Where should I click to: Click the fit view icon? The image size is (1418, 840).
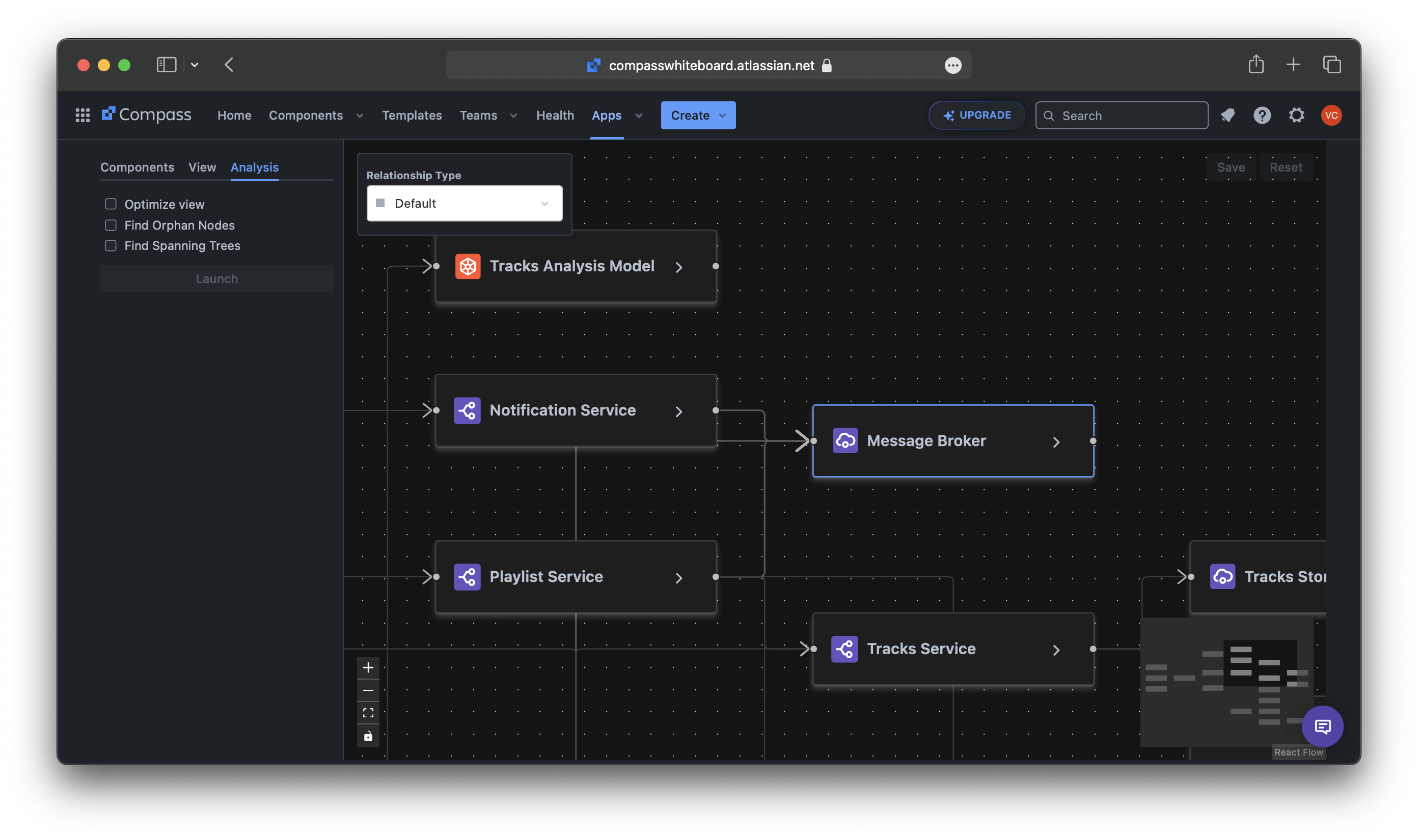368,713
